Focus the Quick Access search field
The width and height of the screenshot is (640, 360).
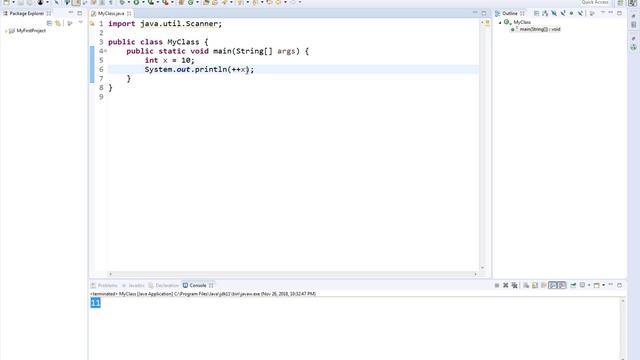pyautogui.click(x=595, y=2)
